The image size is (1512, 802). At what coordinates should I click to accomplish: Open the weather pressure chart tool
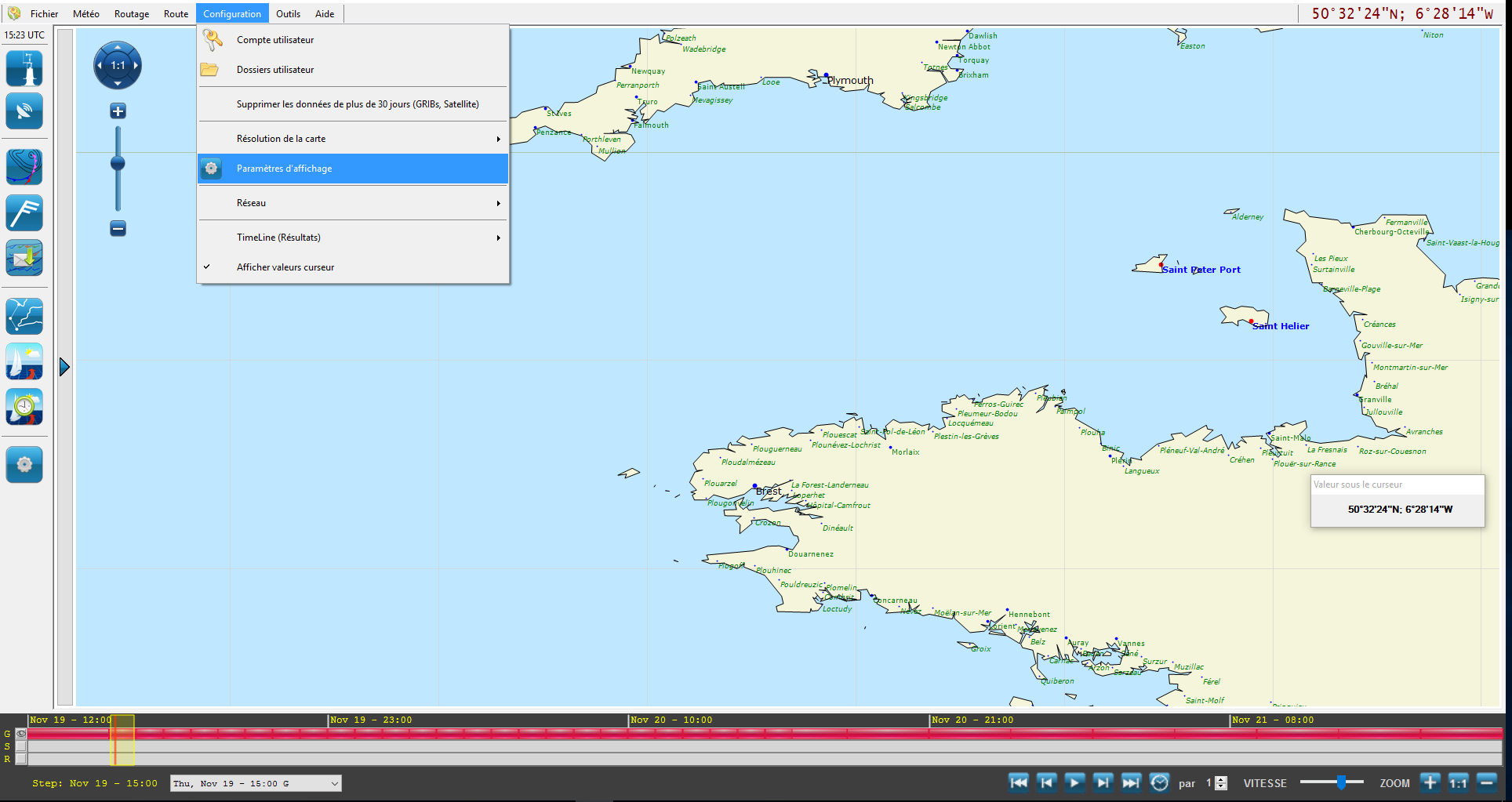click(x=24, y=167)
